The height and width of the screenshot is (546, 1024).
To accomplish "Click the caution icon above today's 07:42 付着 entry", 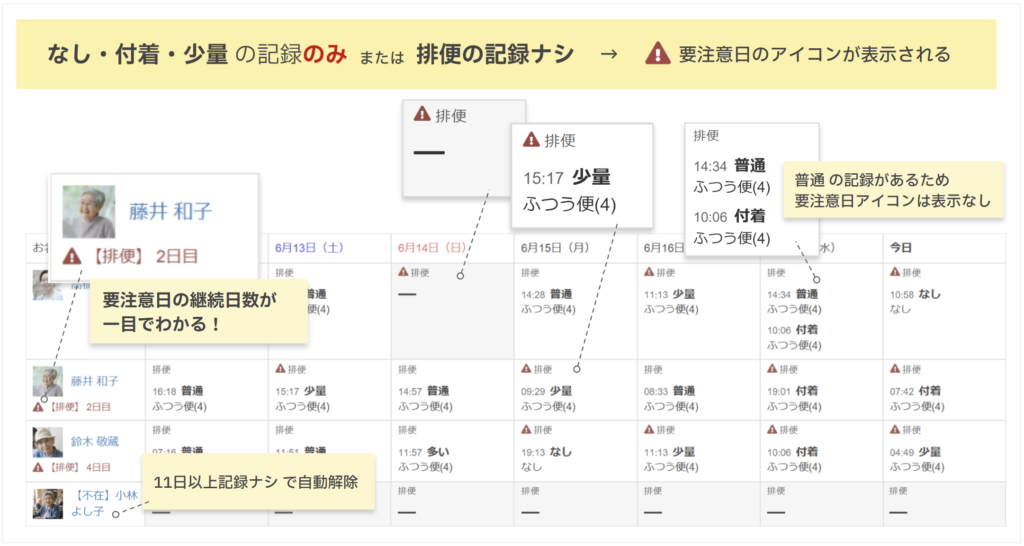I will (895, 369).
